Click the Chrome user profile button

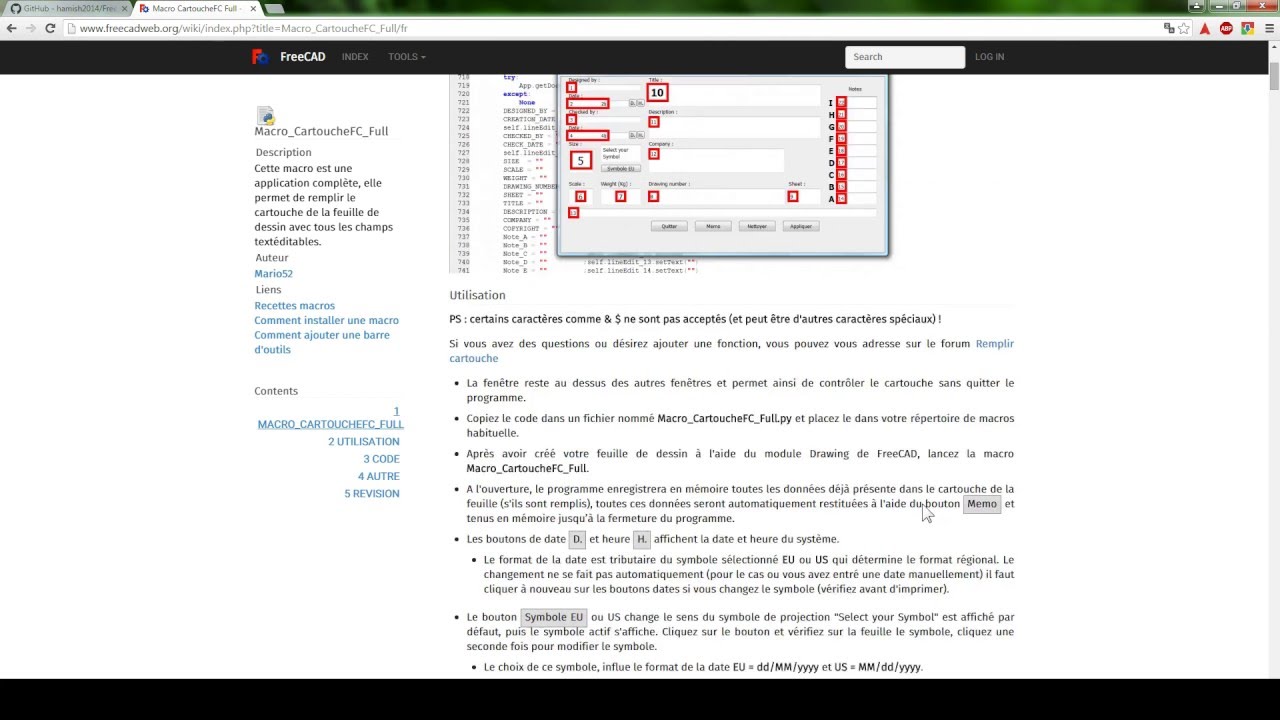pos(1196,6)
